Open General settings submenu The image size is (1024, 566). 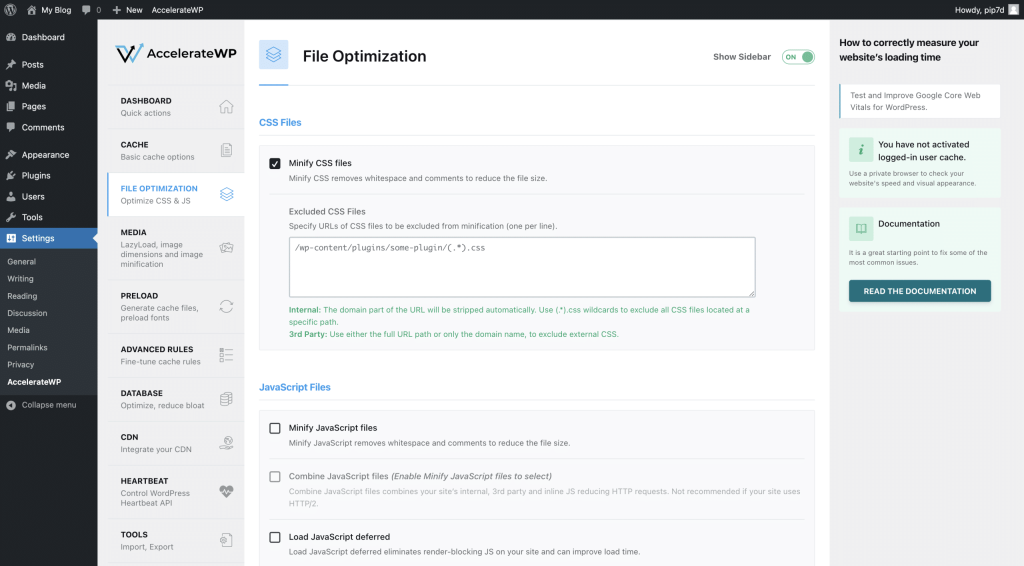(x=22, y=262)
